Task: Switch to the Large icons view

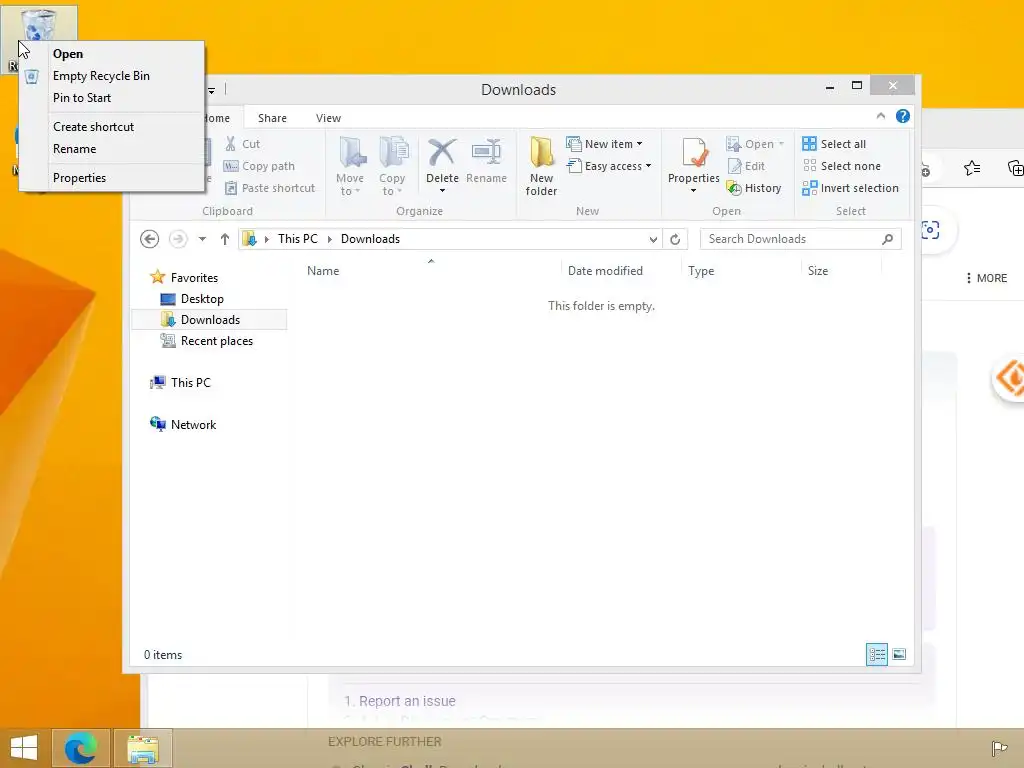Action: coord(899,654)
